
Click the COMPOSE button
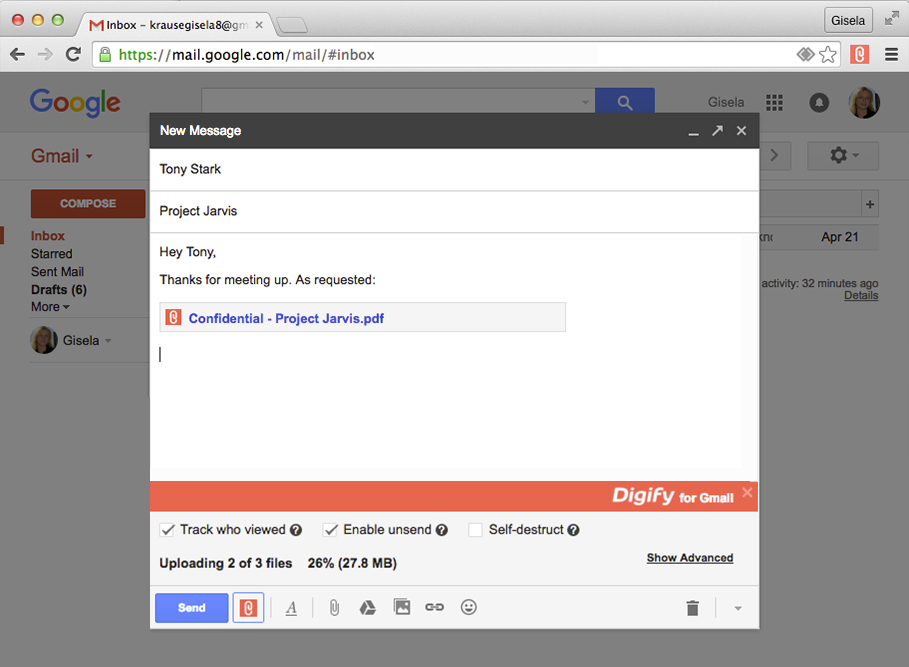pos(88,203)
